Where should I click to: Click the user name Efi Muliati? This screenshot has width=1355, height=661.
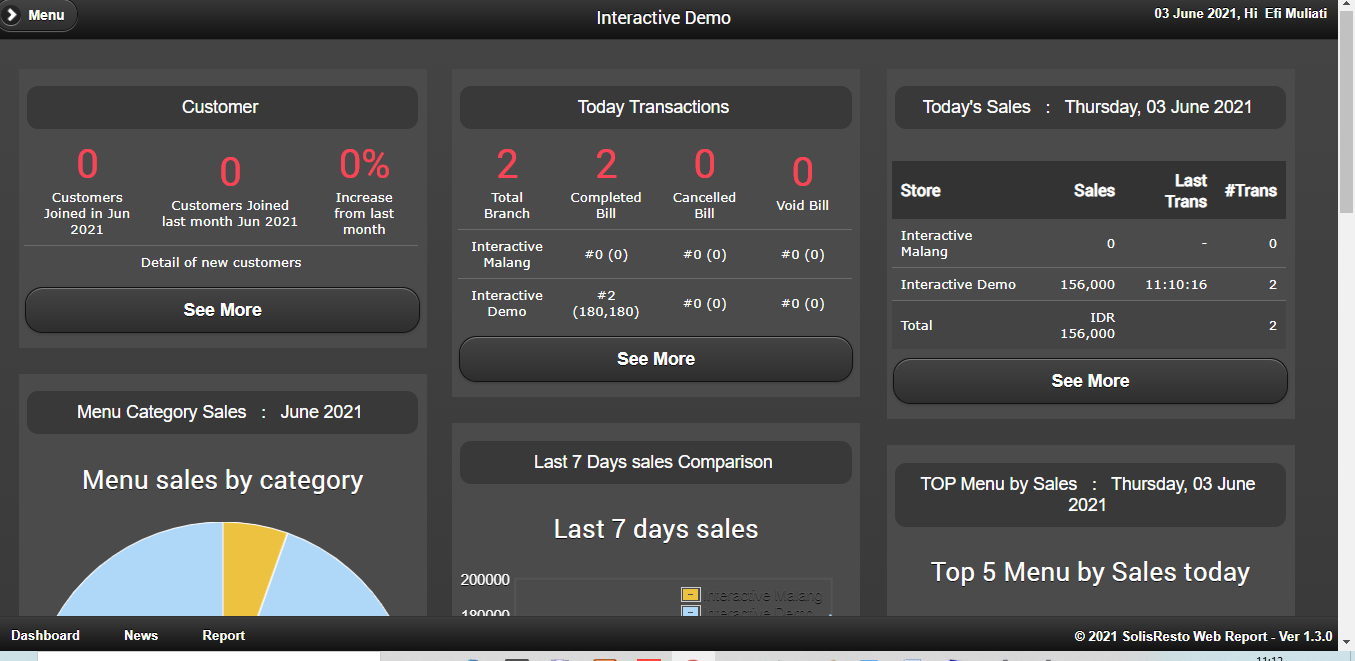click(1296, 14)
